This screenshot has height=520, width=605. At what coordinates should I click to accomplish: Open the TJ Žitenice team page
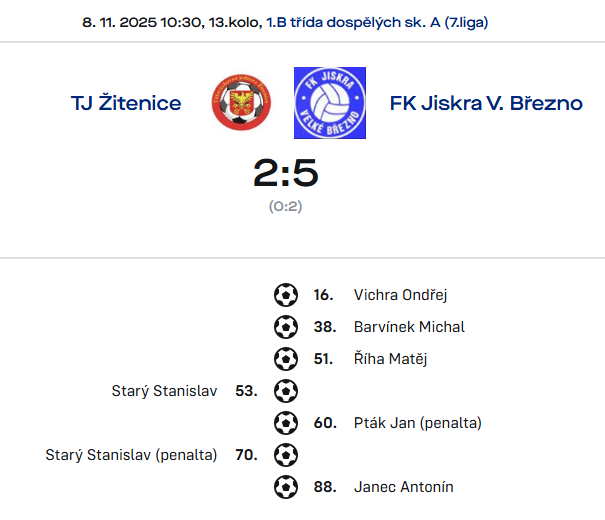point(126,103)
